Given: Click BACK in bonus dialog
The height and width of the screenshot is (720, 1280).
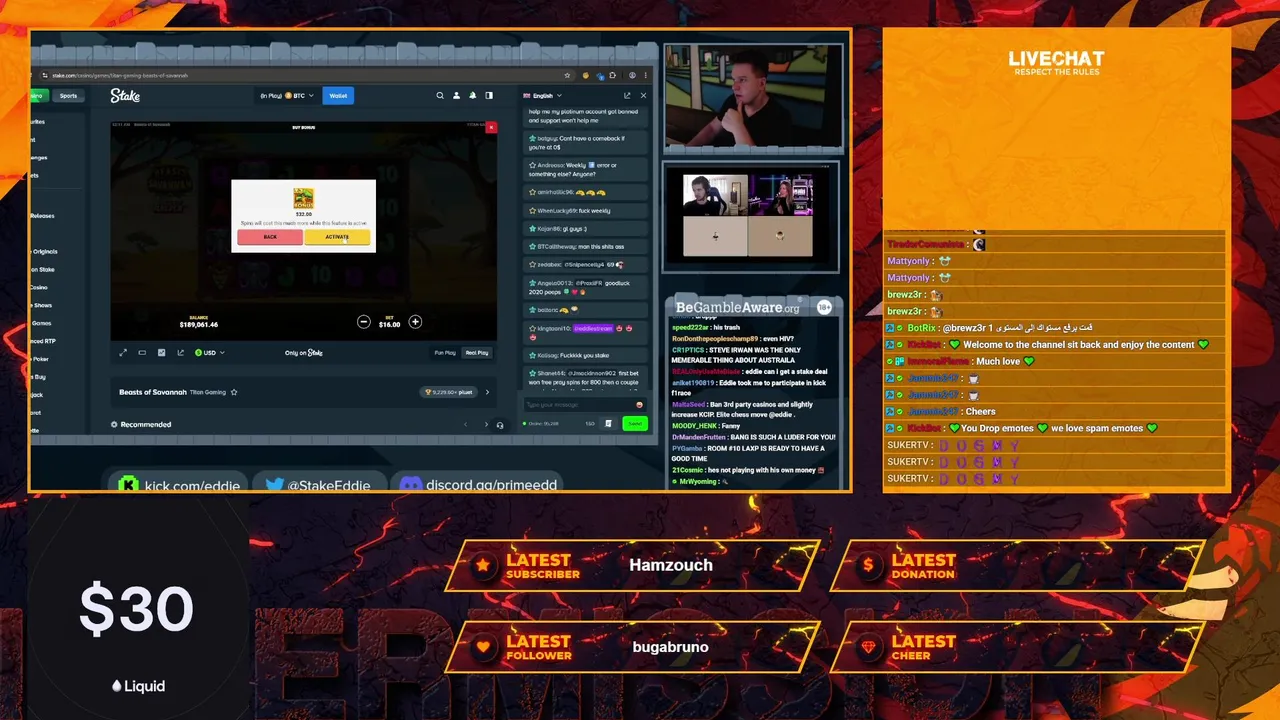Looking at the screenshot, I should pos(270,237).
